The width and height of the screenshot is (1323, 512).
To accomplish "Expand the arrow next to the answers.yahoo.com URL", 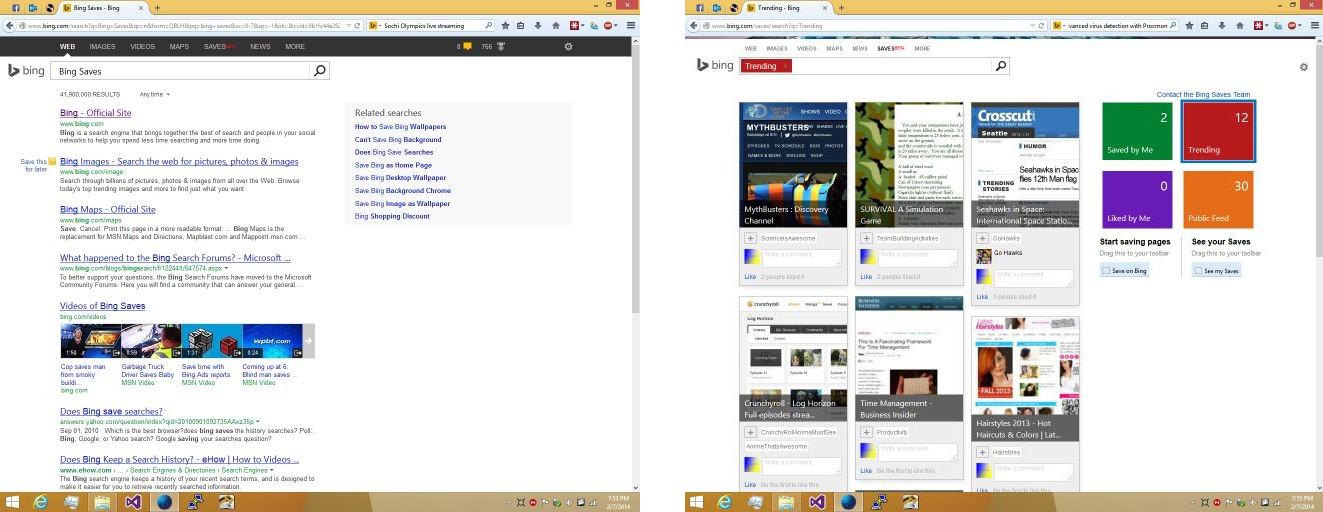I will pos(258,421).
